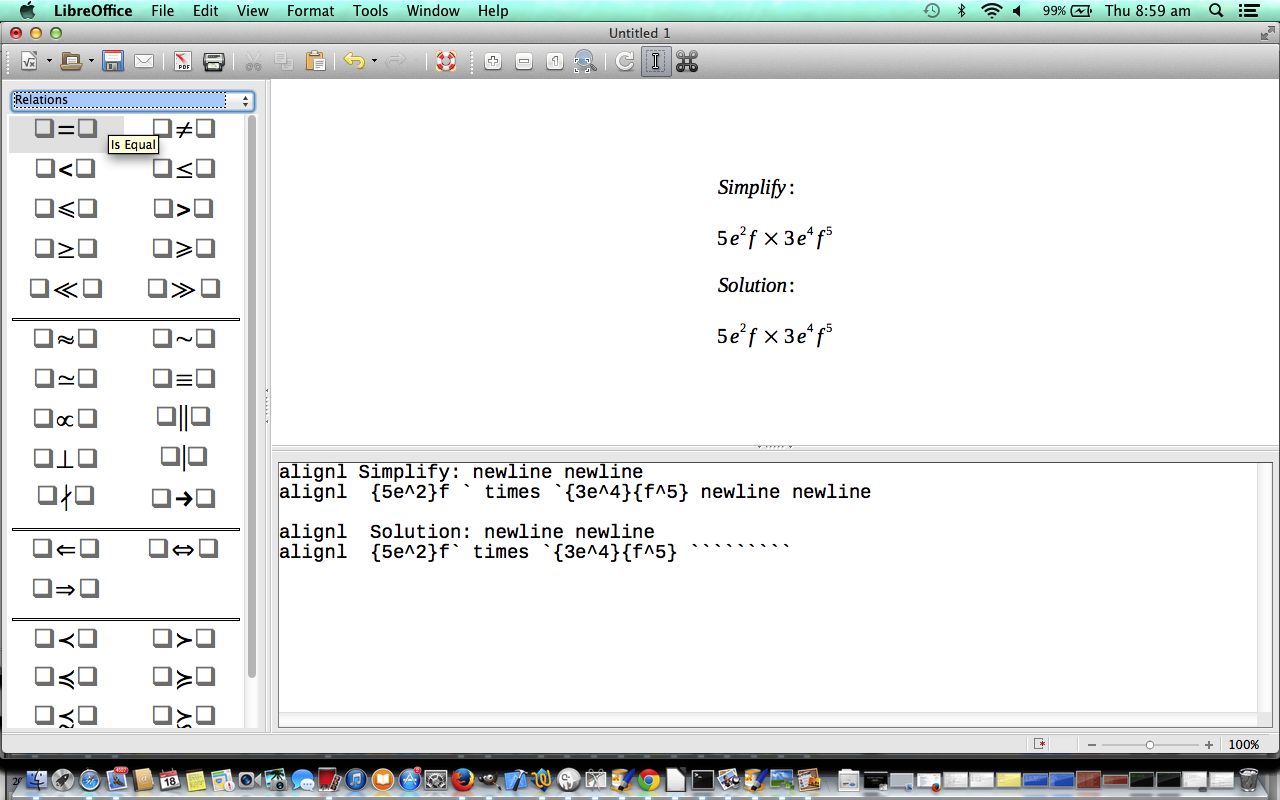The image size is (1280, 800).
Task: Insert the Does Not Divide relation
Action: tap(66, 497)
